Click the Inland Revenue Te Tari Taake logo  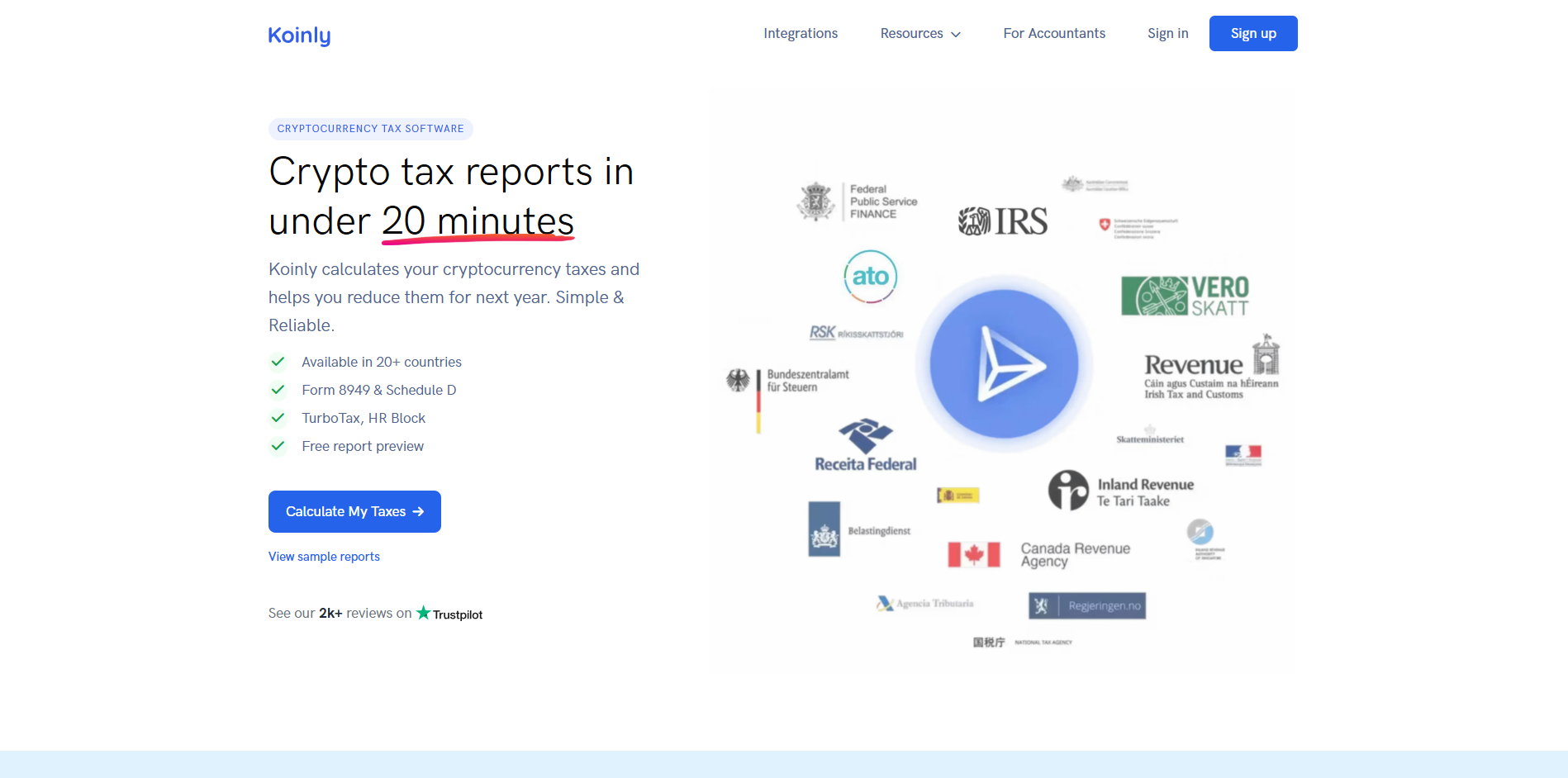1121,491
